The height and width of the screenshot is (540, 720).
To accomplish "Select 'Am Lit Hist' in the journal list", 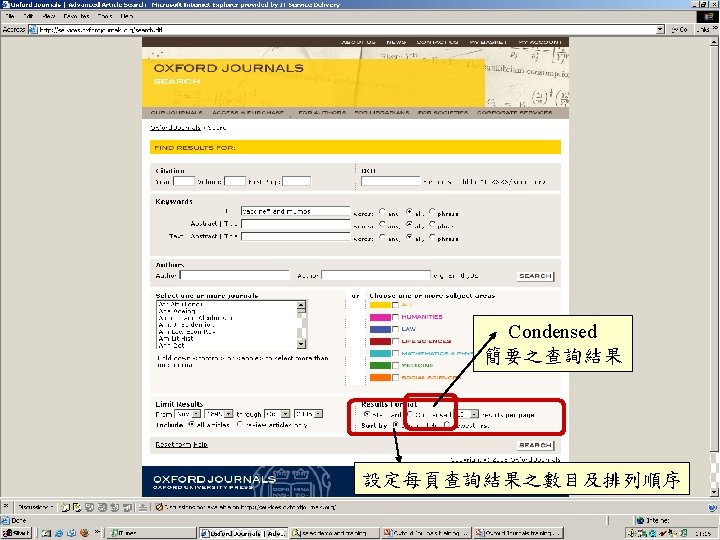I will pyautogui.click(x=176, y=338).
